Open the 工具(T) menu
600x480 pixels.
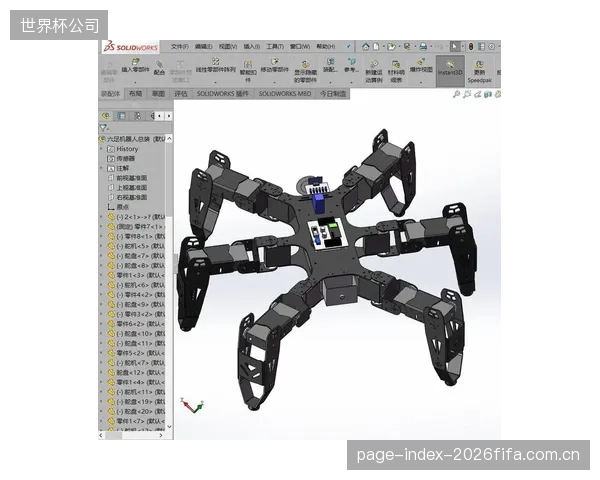pyautogui.click(x=275, y=47)
